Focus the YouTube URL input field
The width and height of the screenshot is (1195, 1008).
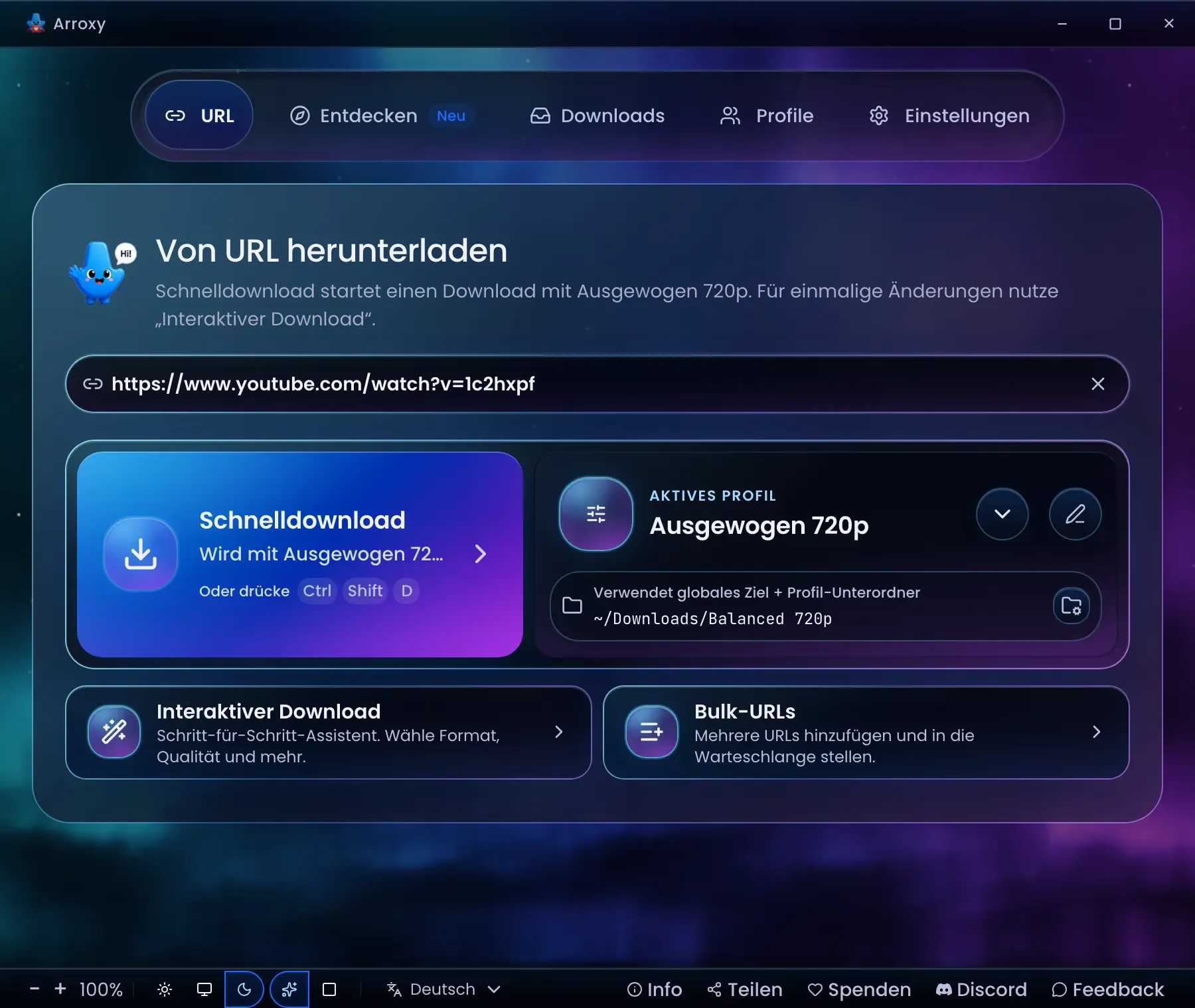(597, 384)
